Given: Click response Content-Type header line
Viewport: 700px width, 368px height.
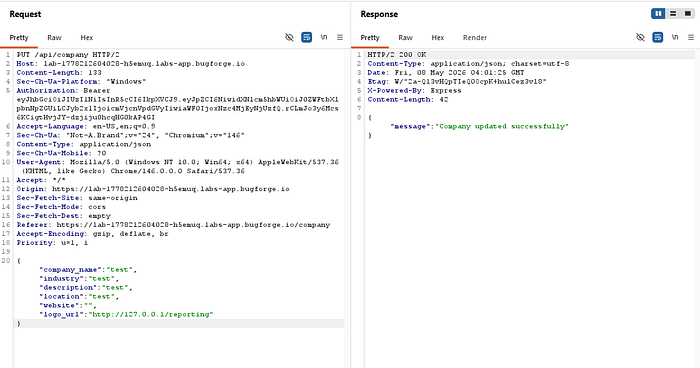Looking at the screenshot, I should click(x=468, y=63).
